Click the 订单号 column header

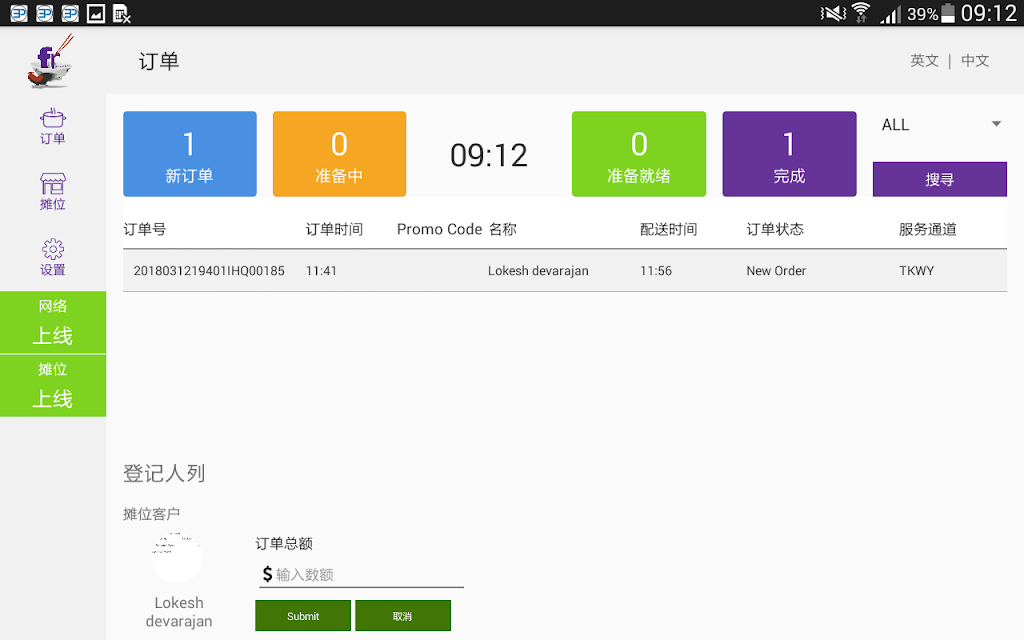click(x=144, y=229)
